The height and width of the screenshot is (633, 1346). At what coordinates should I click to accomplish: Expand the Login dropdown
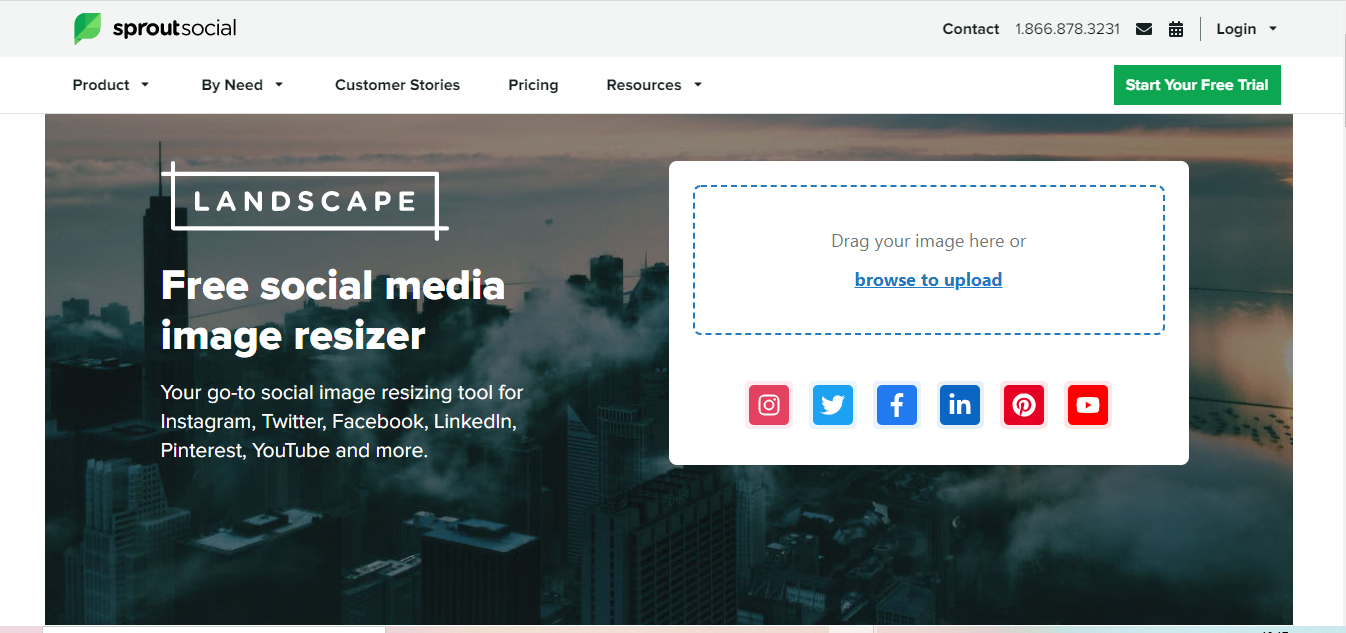pyautogui.click(x=1246, y=29)
